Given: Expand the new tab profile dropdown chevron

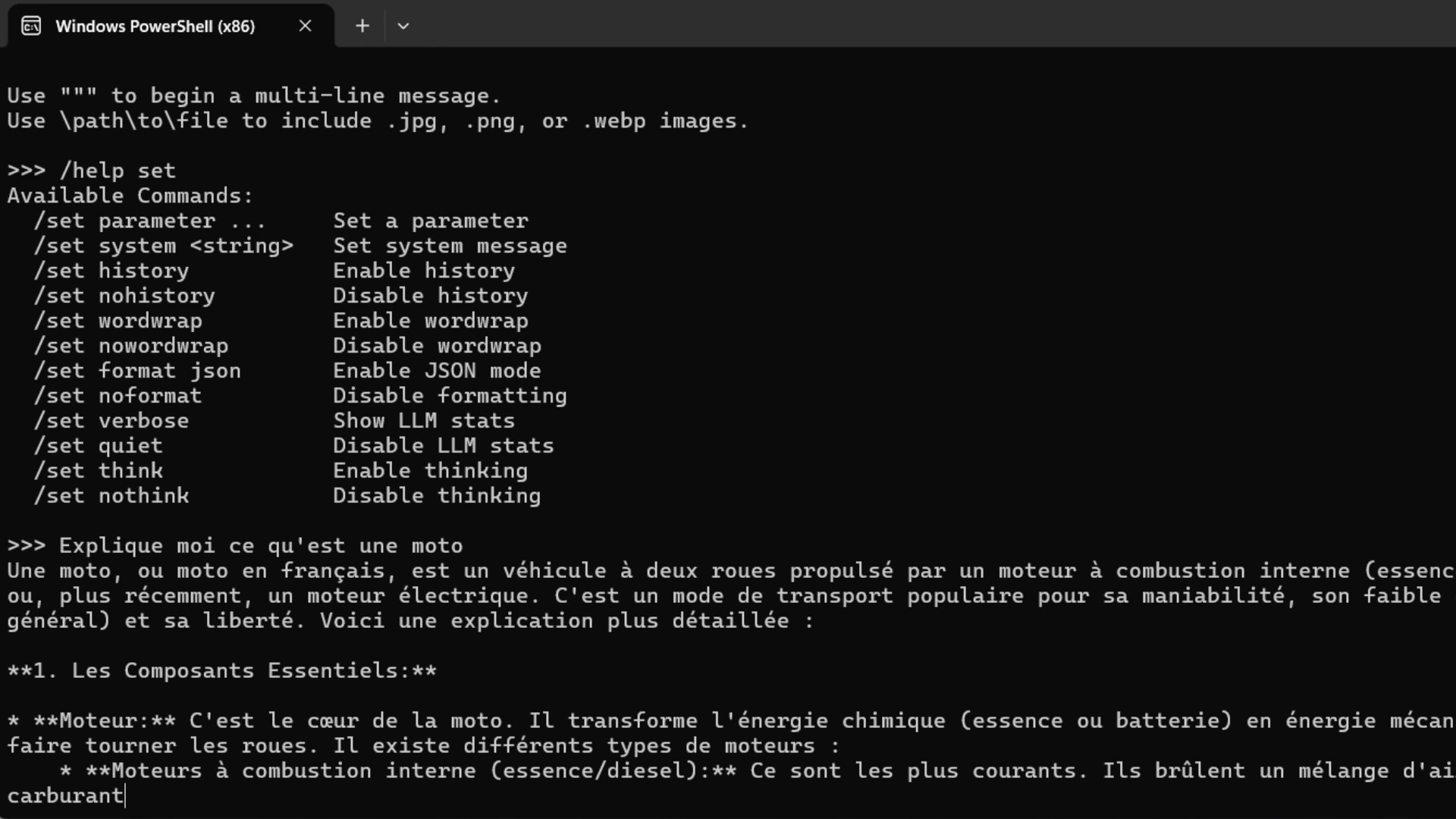Looking at the screenshot, I should 403,27.
